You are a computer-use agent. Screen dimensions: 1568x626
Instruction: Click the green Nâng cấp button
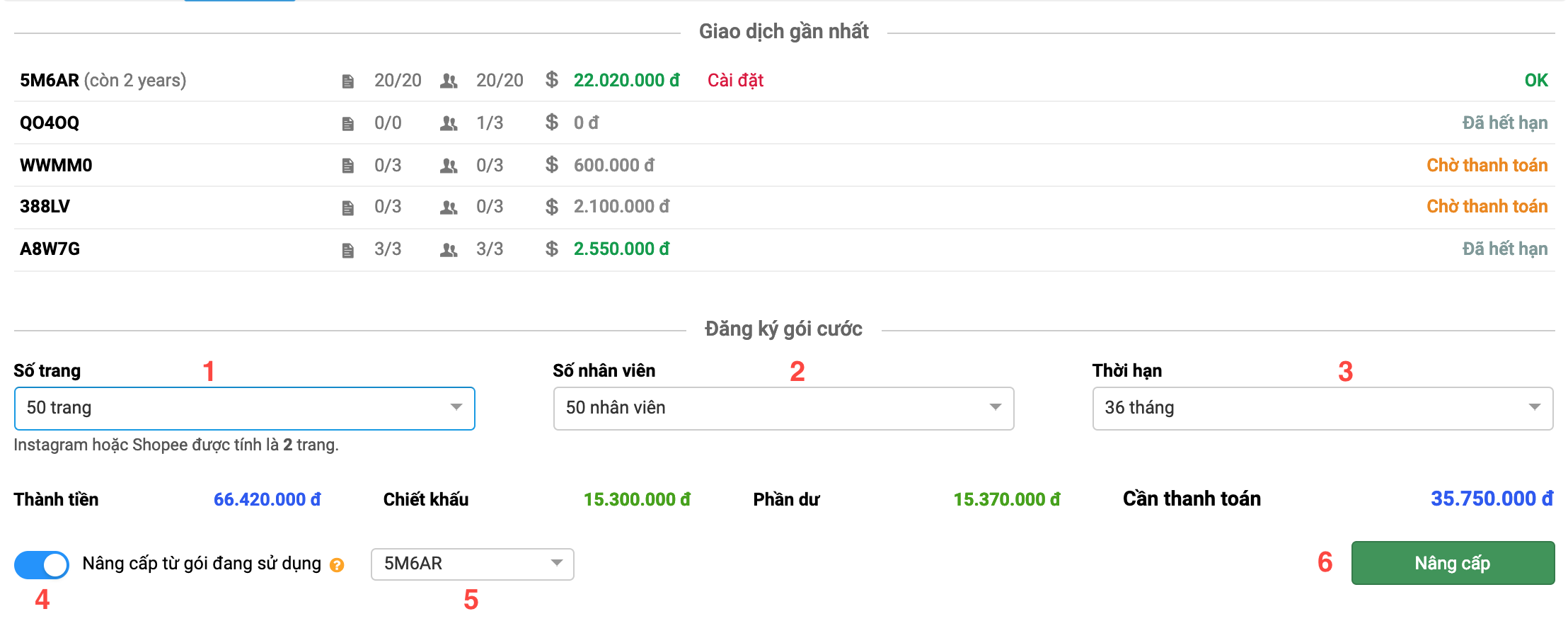point(1452,563)
